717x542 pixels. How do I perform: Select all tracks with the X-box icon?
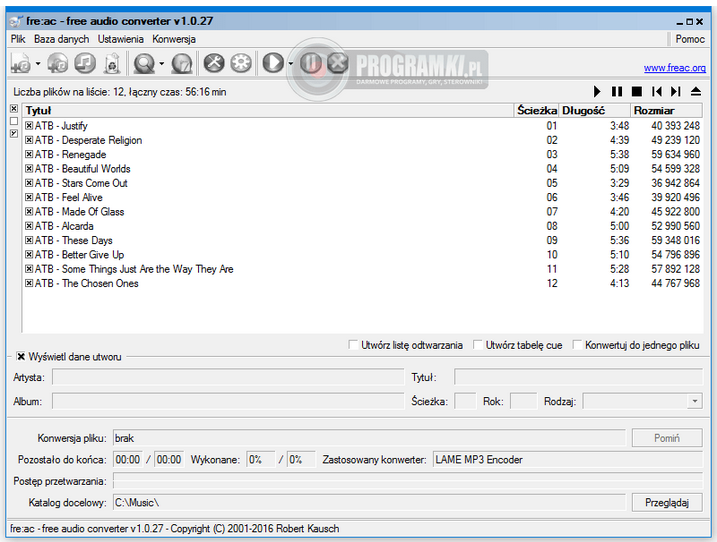pyautogui.click(x=14, y=108)
